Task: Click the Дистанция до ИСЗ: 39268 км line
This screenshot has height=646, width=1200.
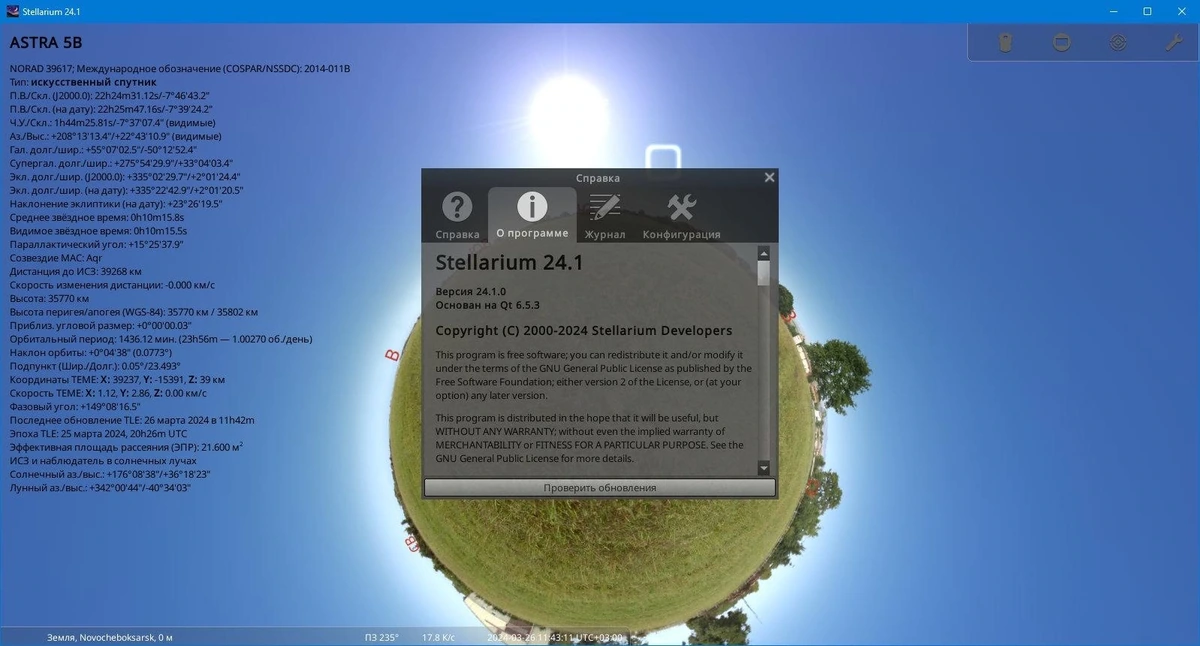Action: click(77, 271)
